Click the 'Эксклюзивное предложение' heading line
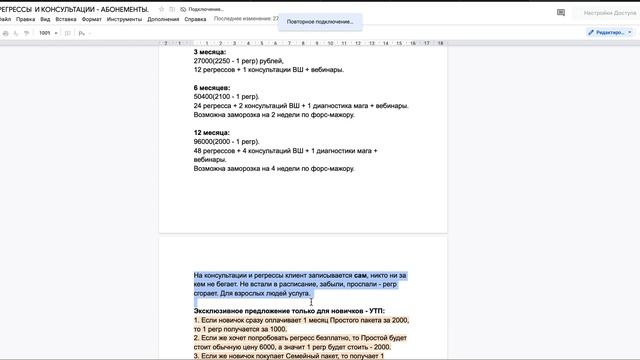This screenshot has width=640, height=360. pyautogui.click(x=289, y=311)
